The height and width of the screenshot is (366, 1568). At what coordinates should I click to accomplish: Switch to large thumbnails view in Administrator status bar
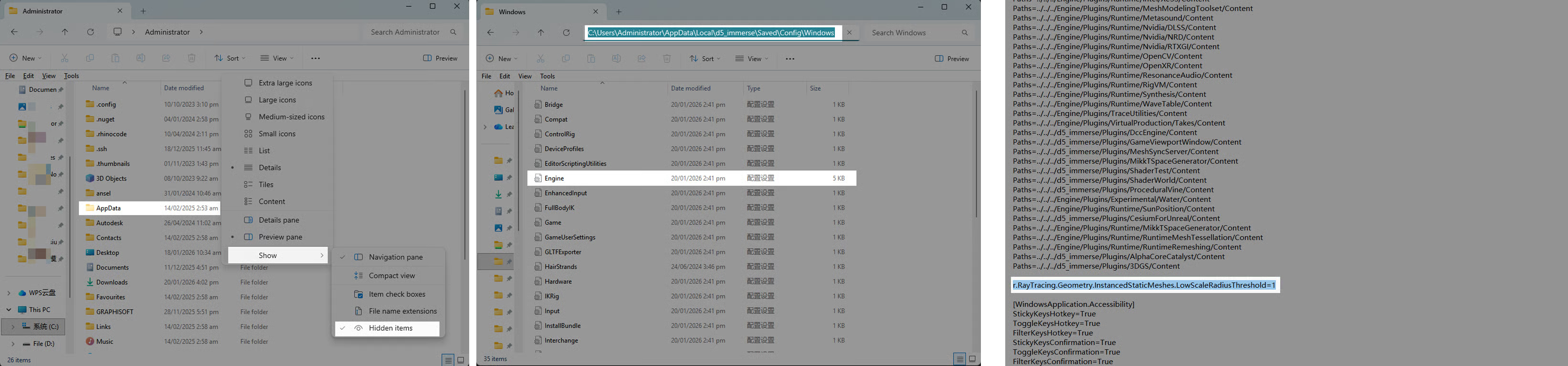[461, 360]
